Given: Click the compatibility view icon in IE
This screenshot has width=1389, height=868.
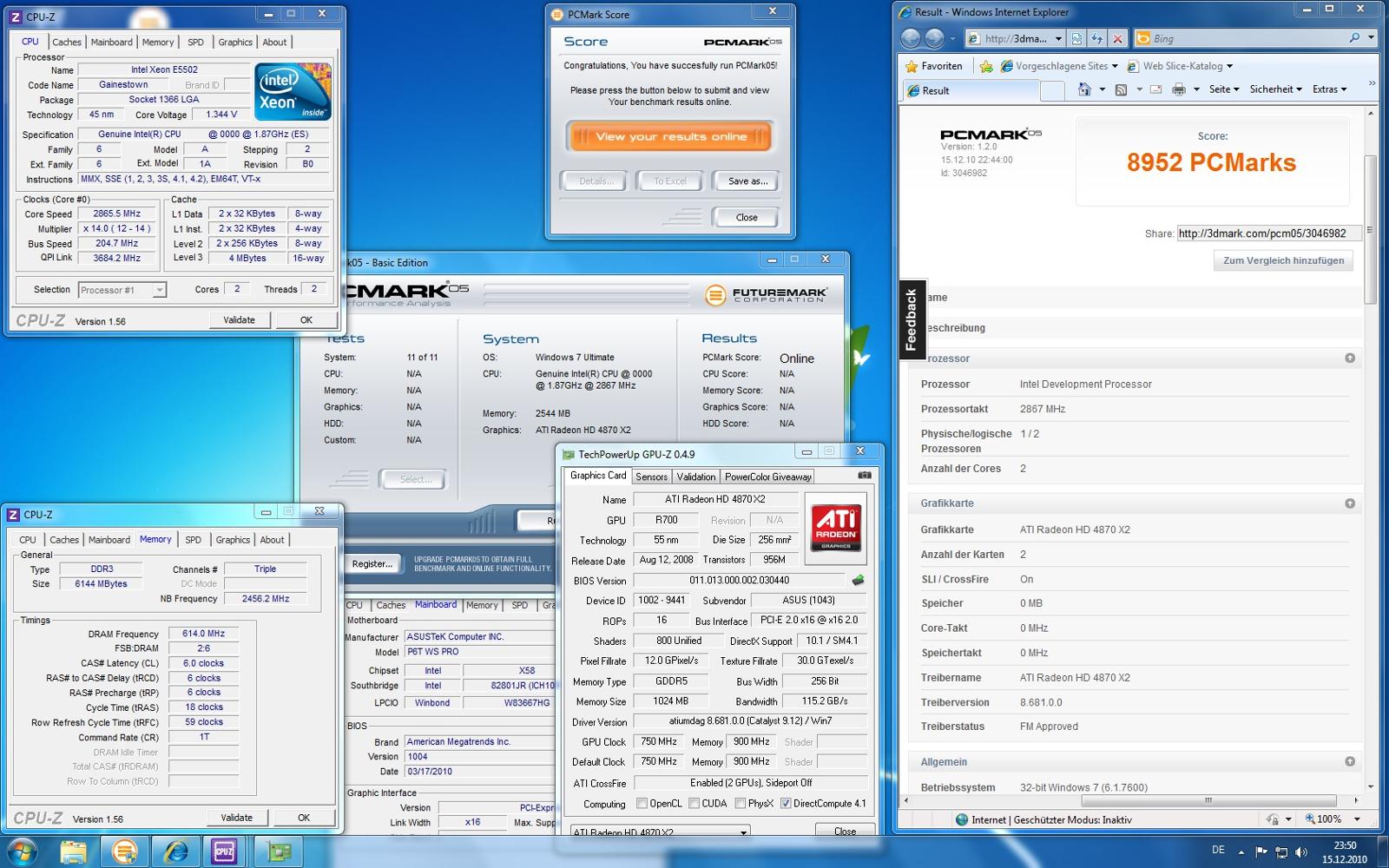Looking at the screenshot, I should tap(1076, 38).
